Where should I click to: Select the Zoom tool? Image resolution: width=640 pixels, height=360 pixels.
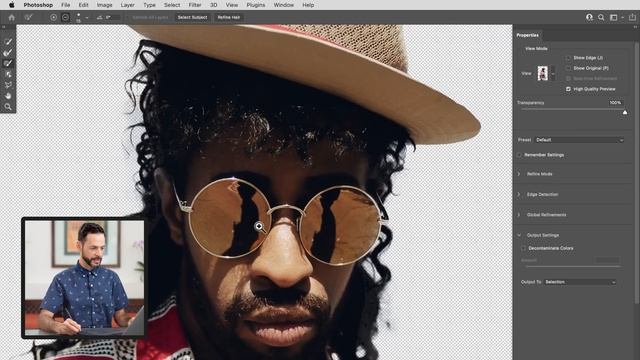pos(8,107)
